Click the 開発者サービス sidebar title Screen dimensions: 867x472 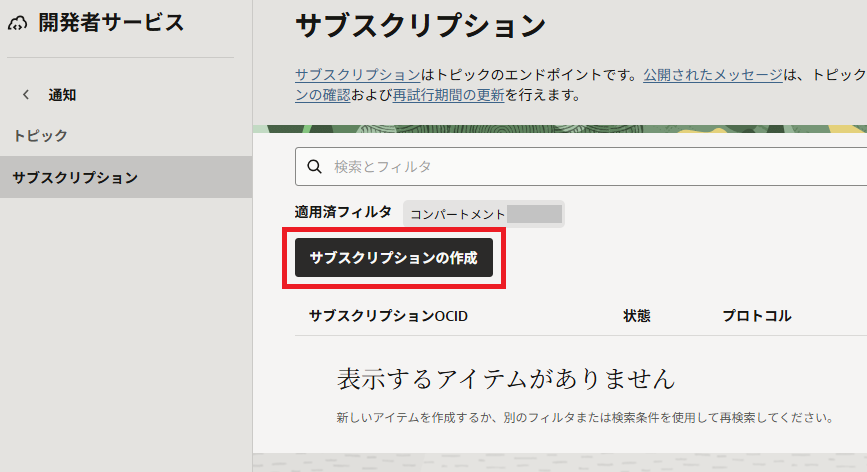pyautogui.click(x=111, y=24)
